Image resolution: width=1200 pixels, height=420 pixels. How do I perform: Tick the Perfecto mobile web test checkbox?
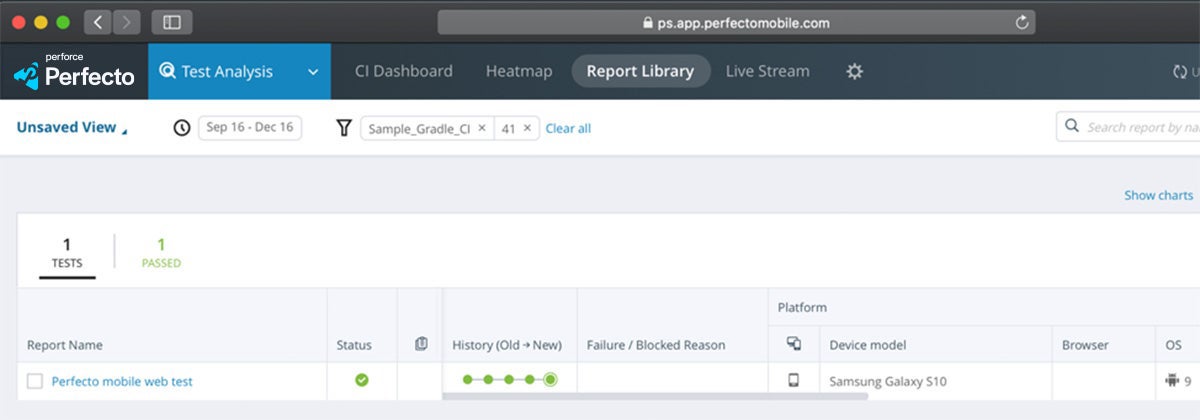coord(35,381)
